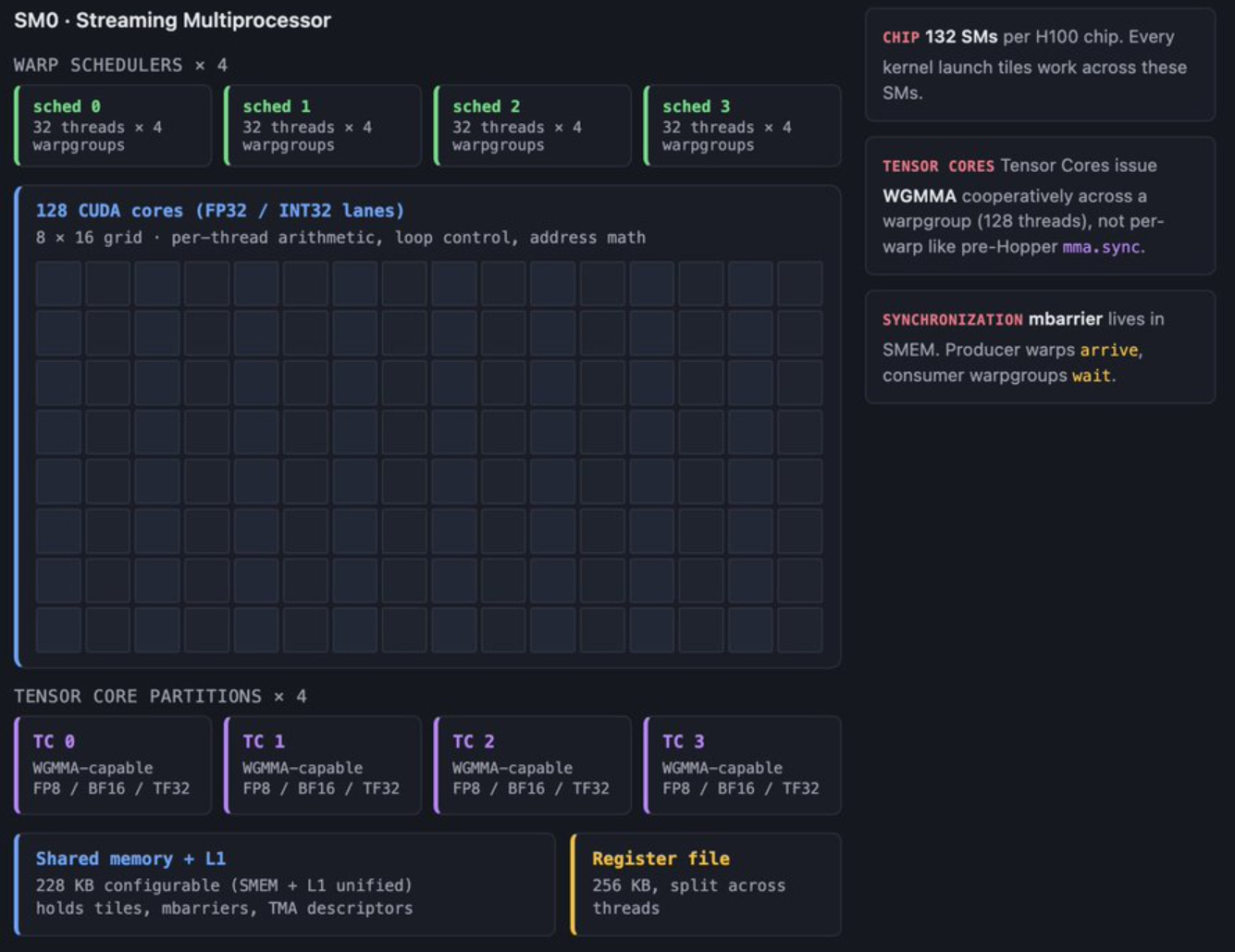Viewport: 1235px width, 952px height.
Task: Select the TENSOR CORES info card
Action: point(1040,205)
